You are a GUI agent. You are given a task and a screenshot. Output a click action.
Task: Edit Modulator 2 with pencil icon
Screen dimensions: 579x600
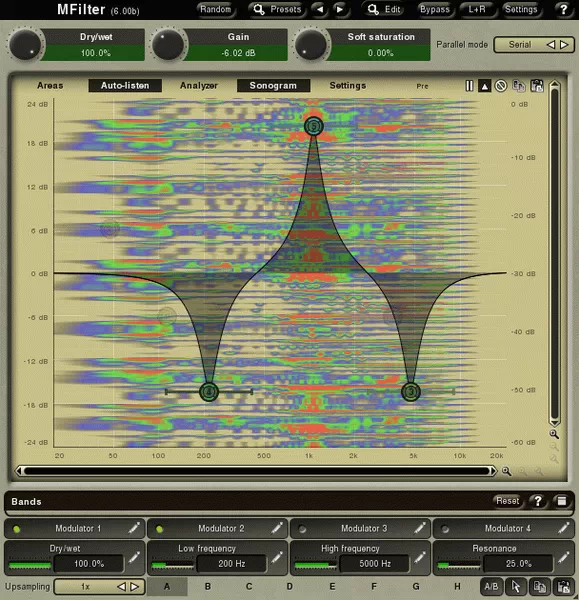tap(277, 528)
